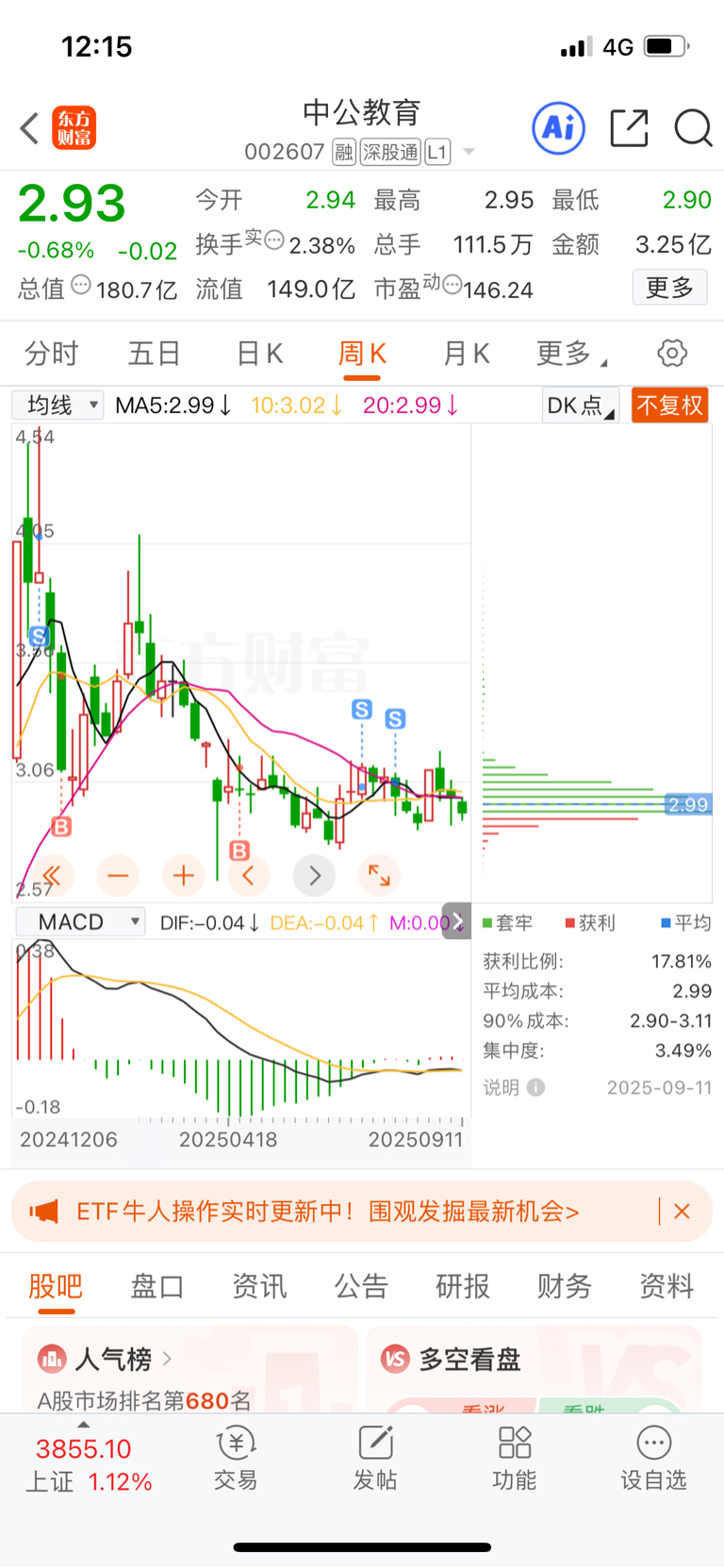Open 人气榜 ranking icon
This screenshot has height=1568, width=724.
[x=52, y=1359]
